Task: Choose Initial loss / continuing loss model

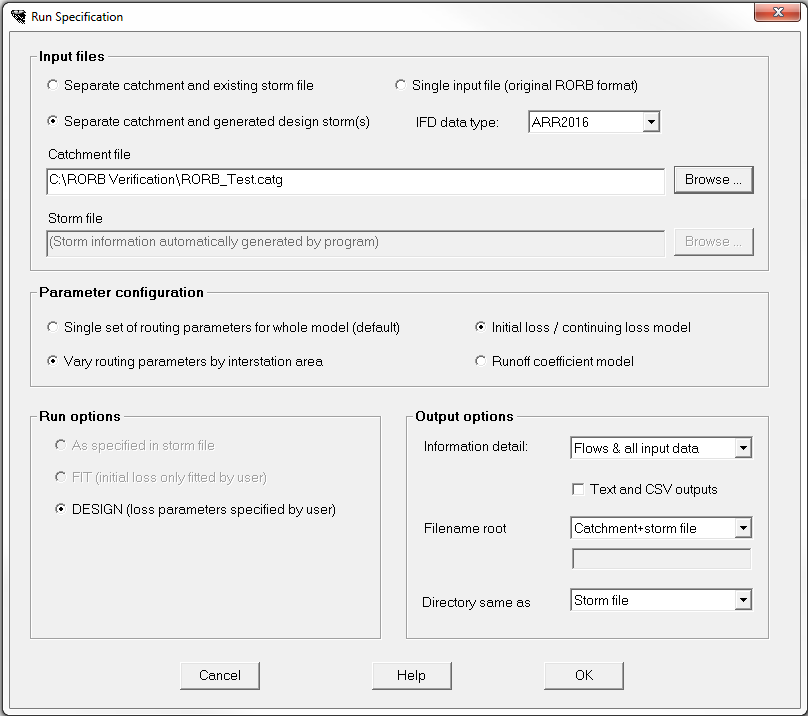Action: pos(481,327)
